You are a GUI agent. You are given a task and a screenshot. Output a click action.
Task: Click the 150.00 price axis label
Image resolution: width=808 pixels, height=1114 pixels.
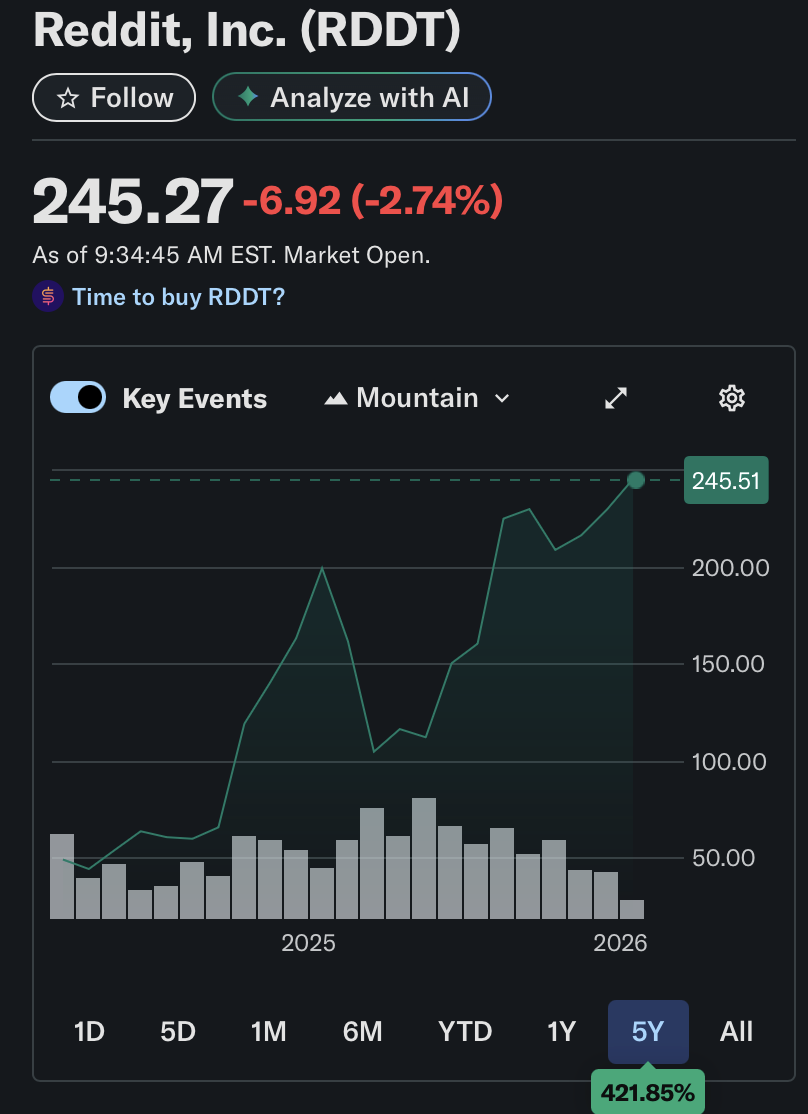(x=728, y=664)
